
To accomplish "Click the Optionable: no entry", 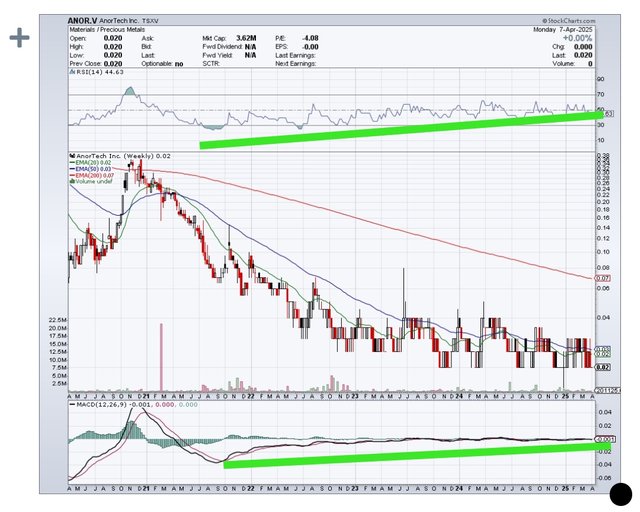I will 162,64.
